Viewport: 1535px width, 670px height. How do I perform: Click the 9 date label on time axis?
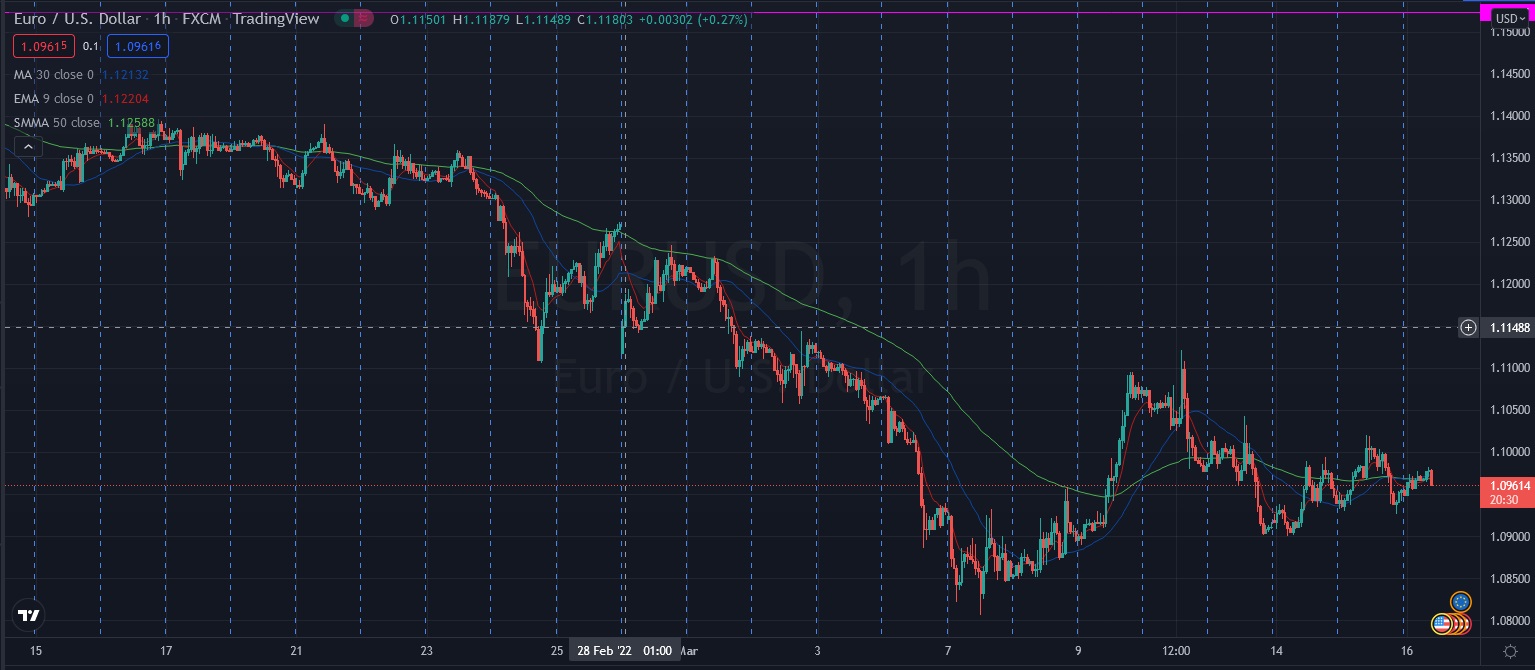coord(1078,651)
